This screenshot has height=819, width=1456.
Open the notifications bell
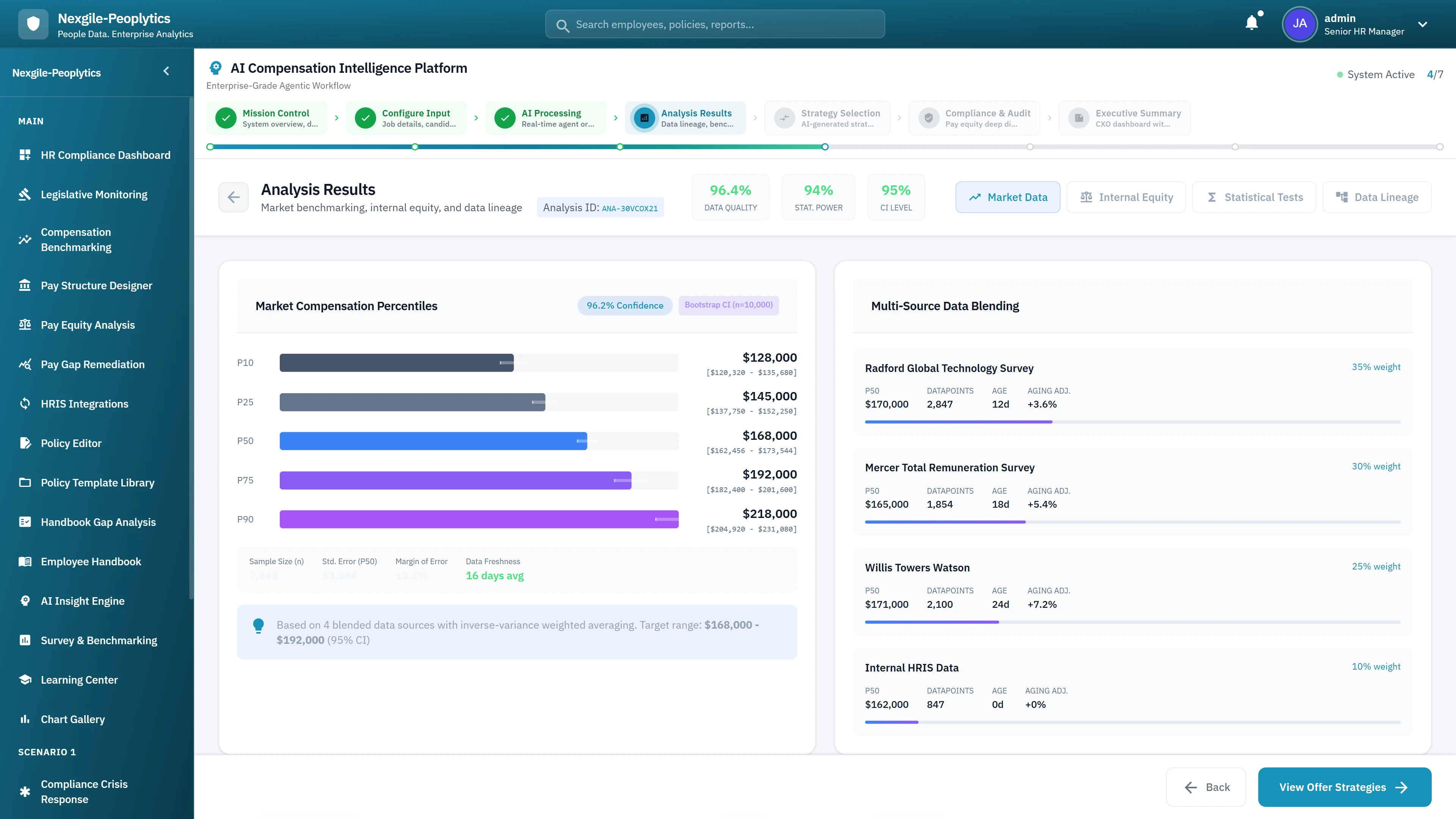coord(1251,23)
